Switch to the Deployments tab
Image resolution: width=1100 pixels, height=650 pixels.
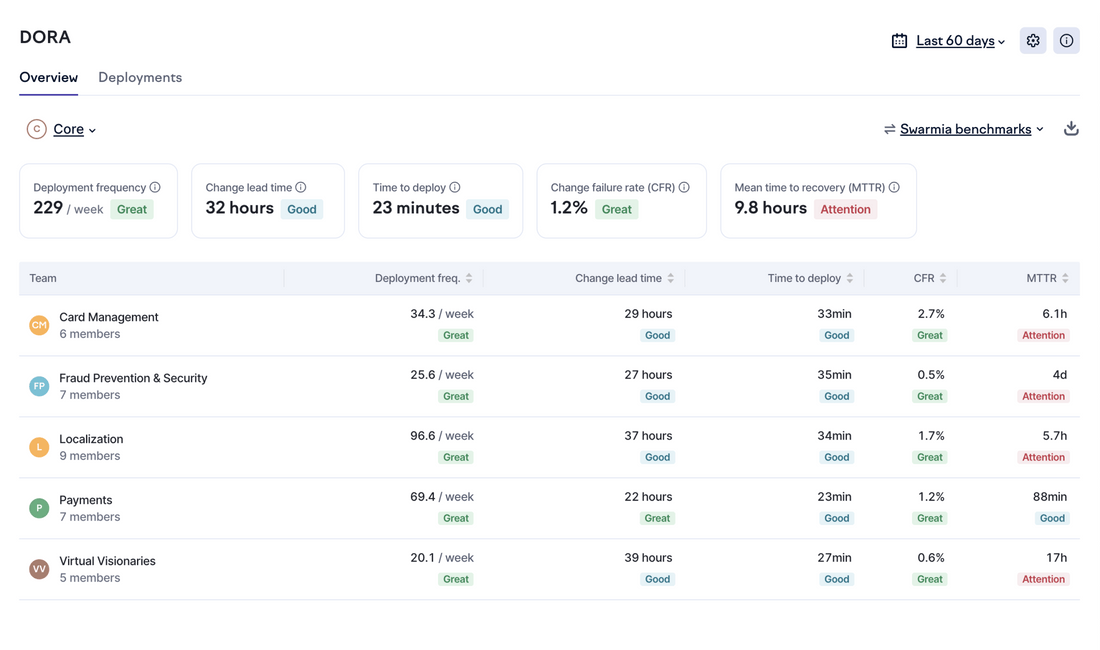(140, 77)
